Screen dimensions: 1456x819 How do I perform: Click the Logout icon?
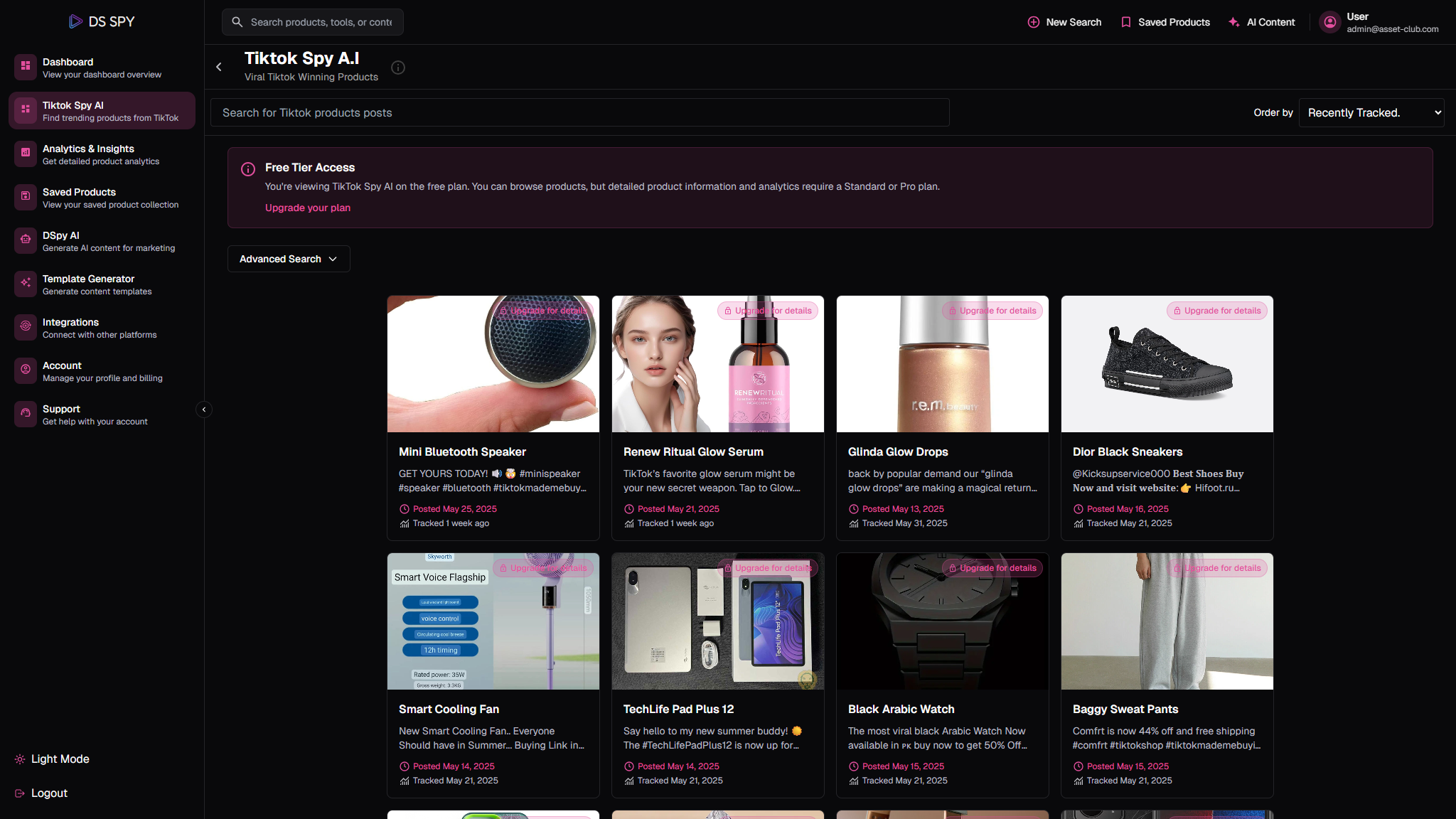click(20, 793)
